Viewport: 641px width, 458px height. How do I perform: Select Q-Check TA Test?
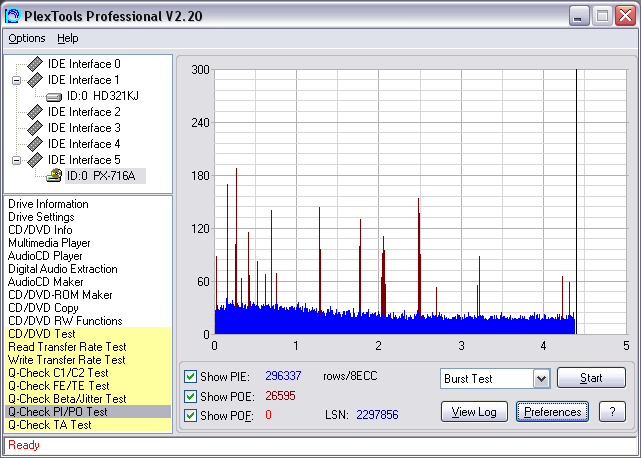pos(88,425)
